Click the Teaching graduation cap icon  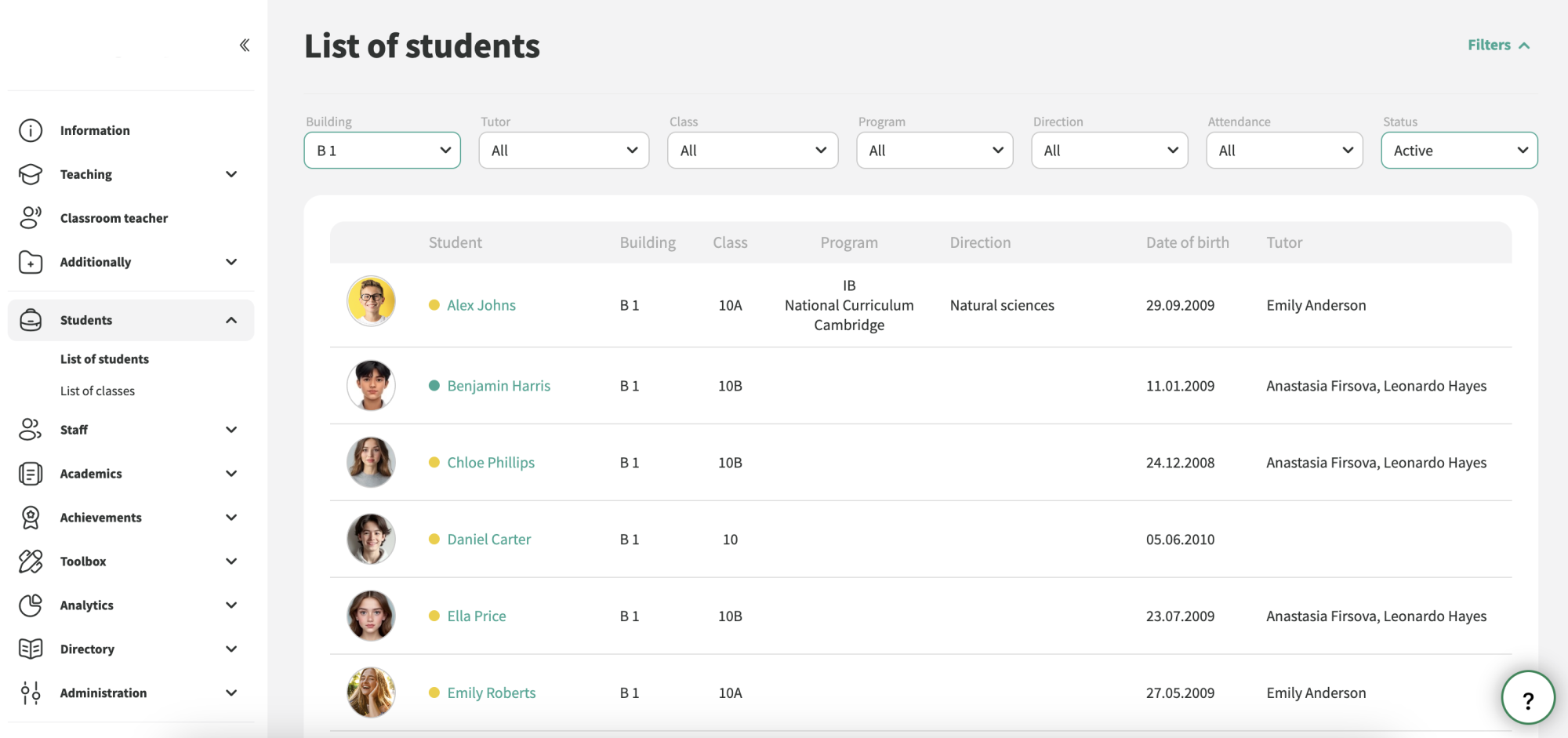(31, 174)
